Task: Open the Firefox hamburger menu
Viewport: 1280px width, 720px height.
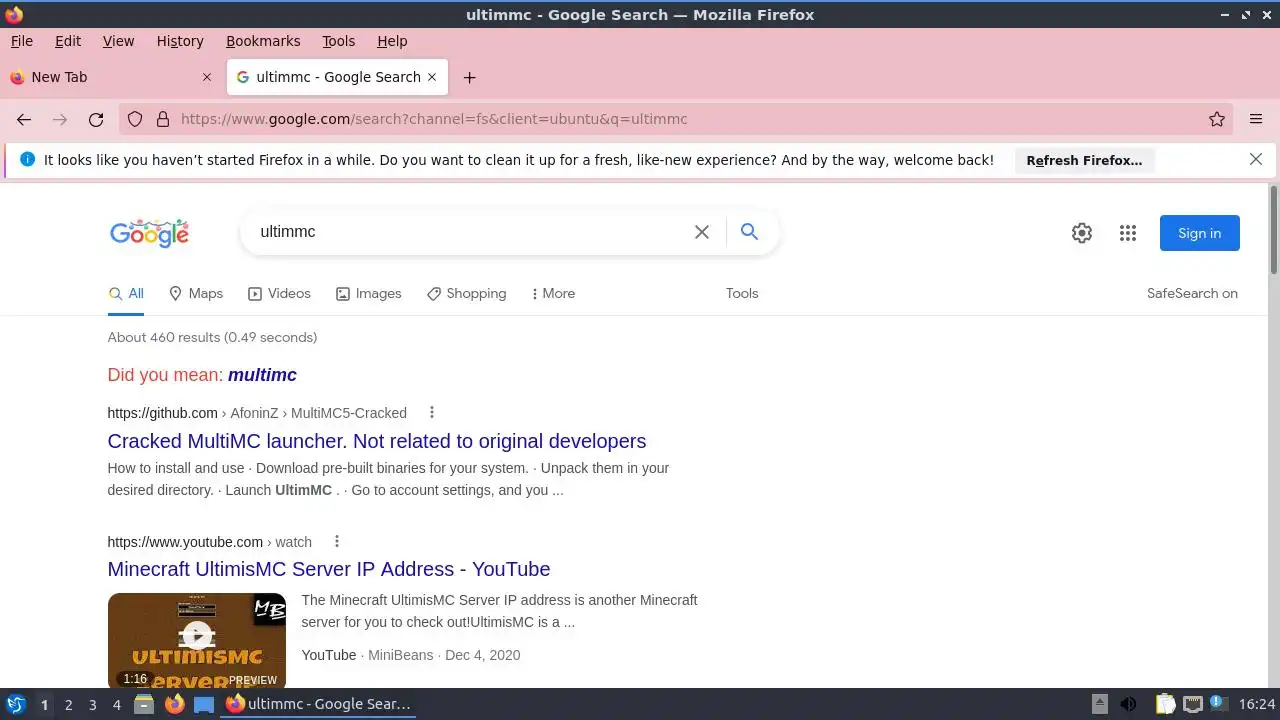Action: (1256, 119)
